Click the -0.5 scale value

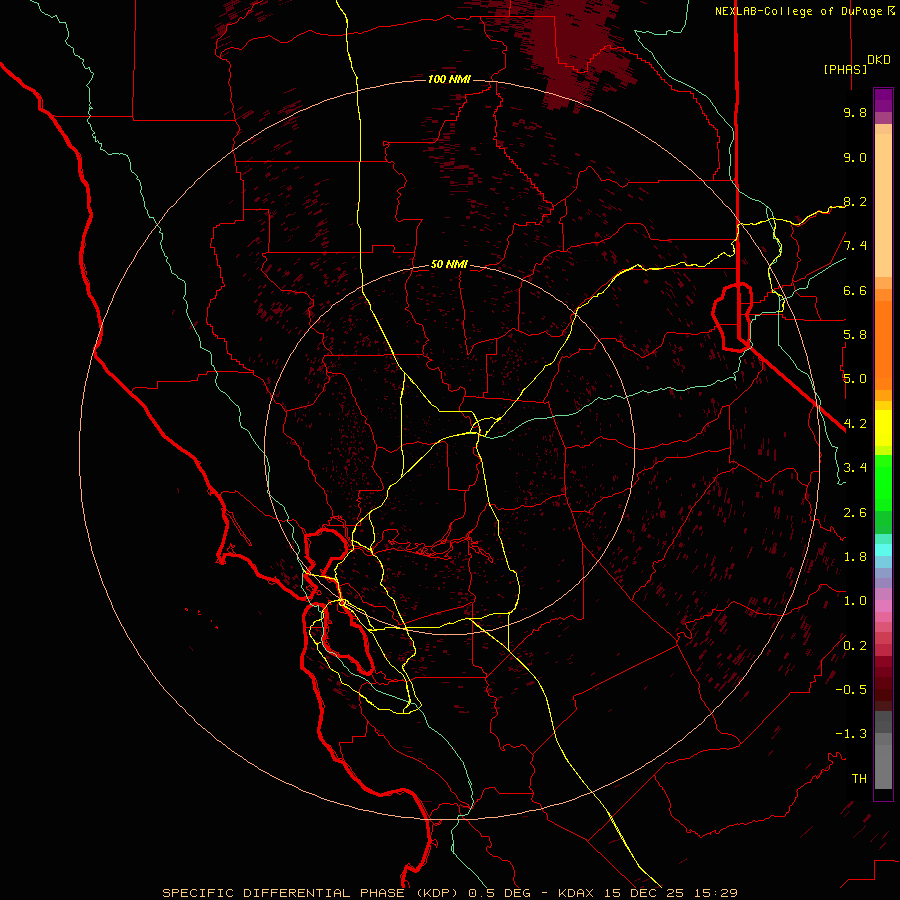click(851, 690)
